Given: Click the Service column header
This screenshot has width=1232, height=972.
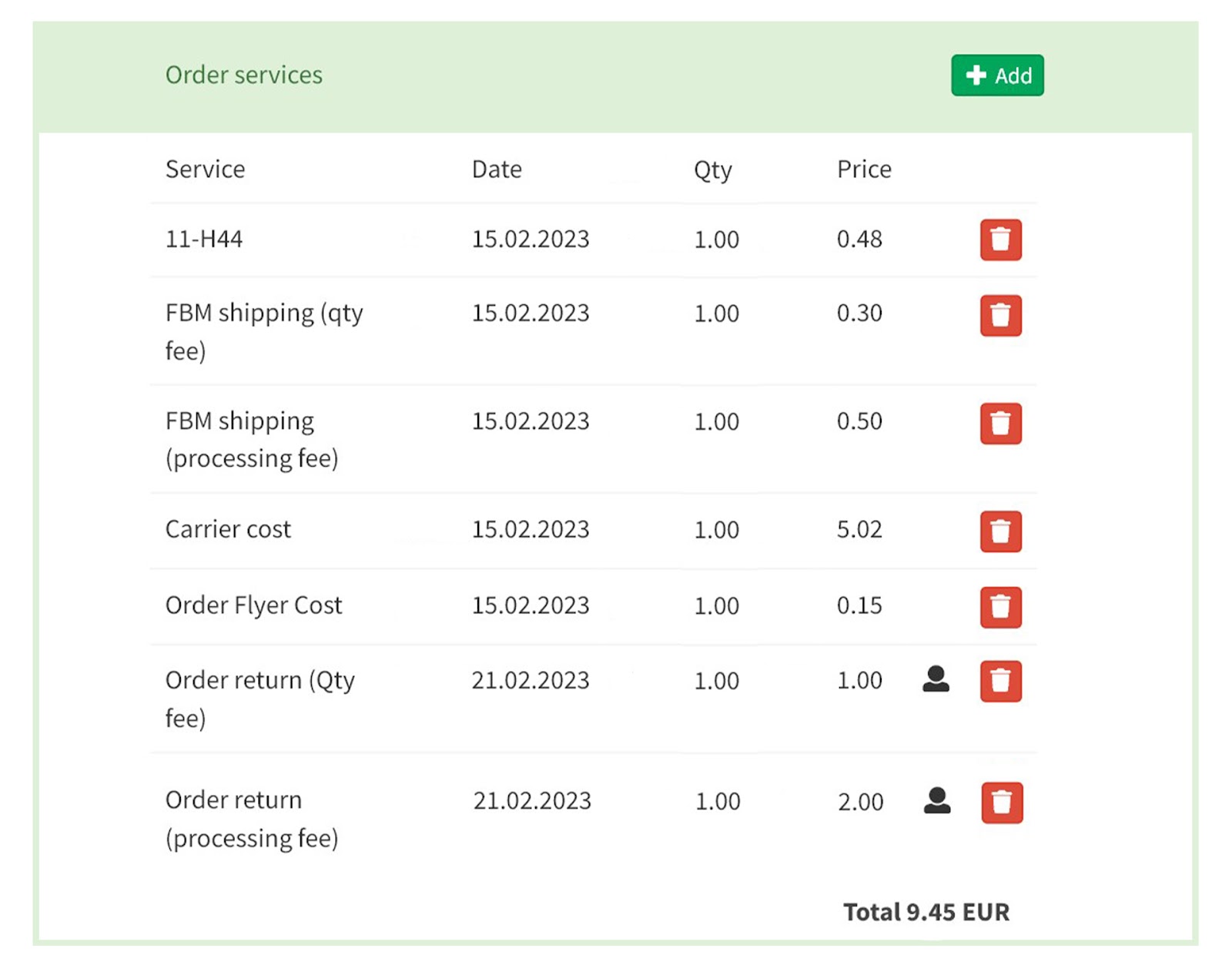Looking at the screenshot, I should (205, 169).
